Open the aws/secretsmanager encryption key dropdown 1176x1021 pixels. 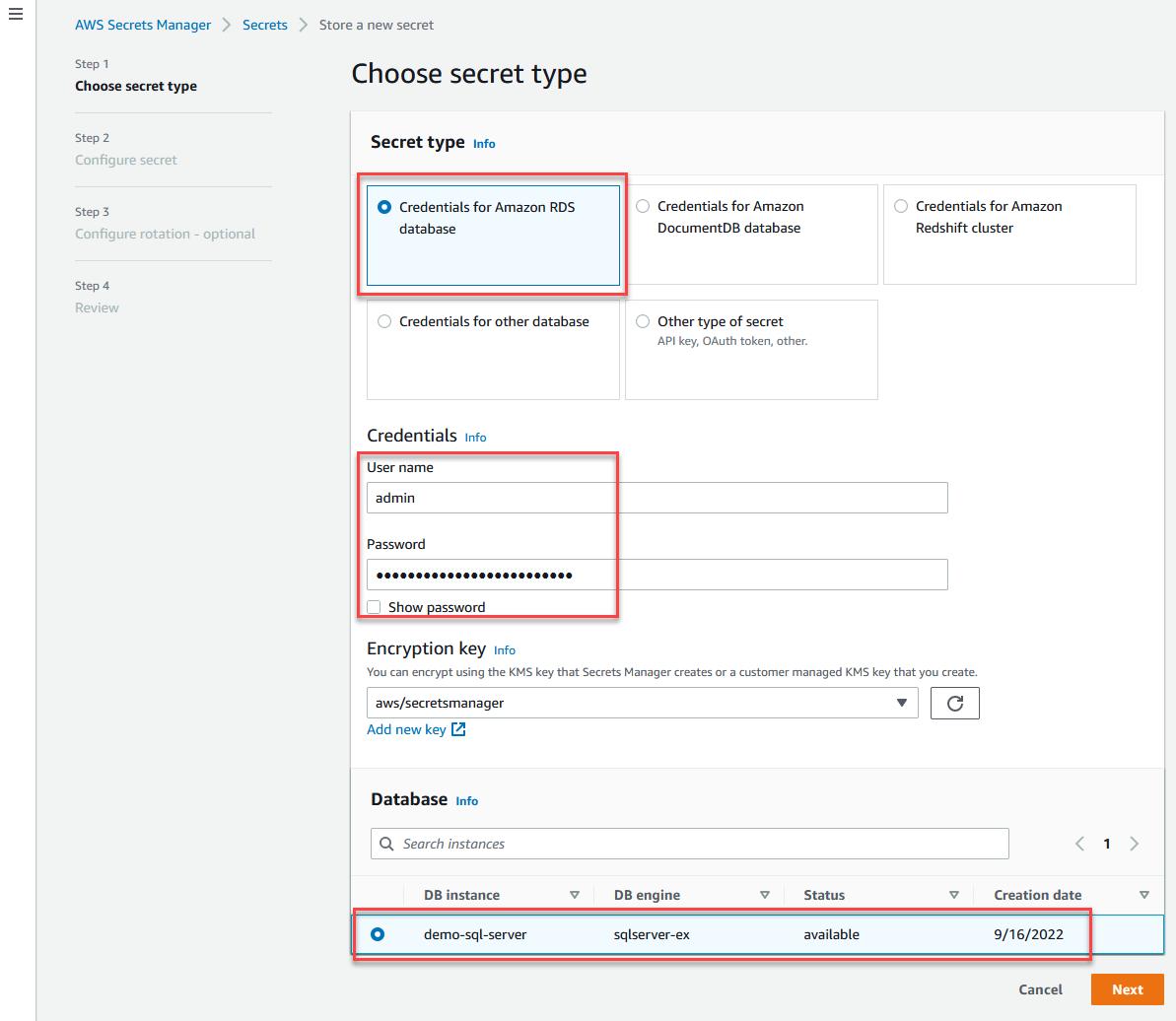point(642,703)
